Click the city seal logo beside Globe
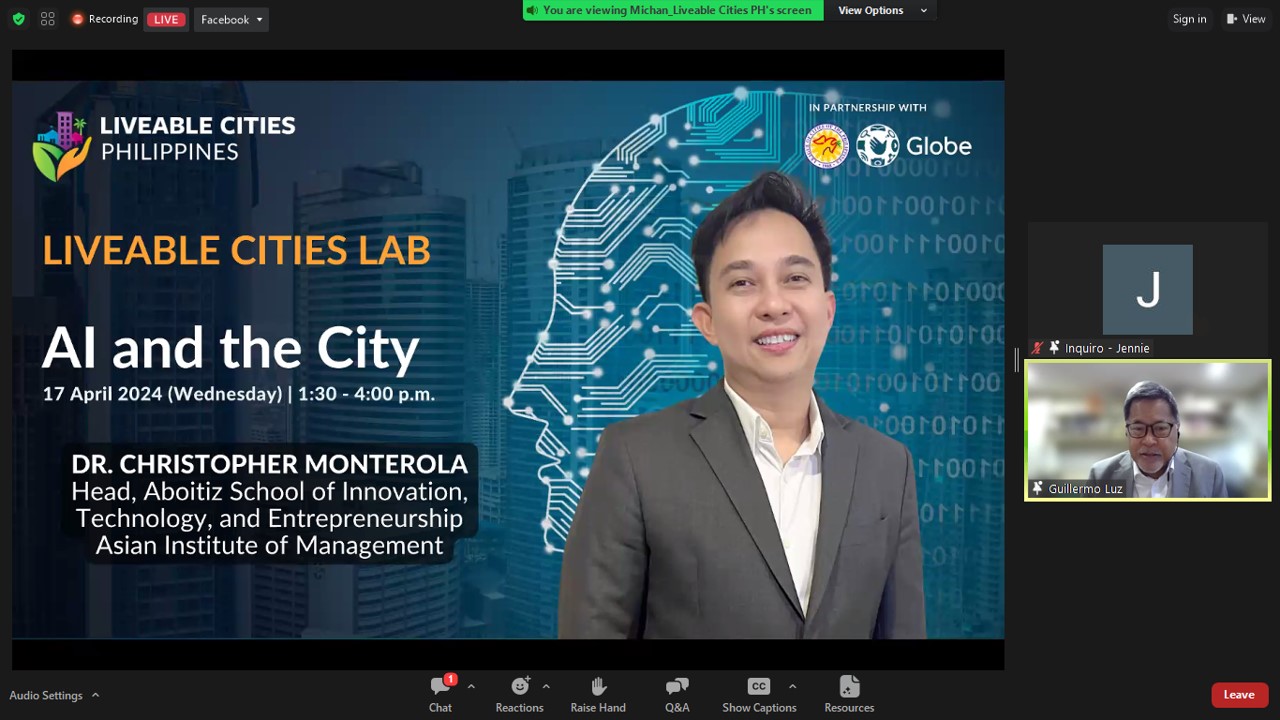 [827, 146]
